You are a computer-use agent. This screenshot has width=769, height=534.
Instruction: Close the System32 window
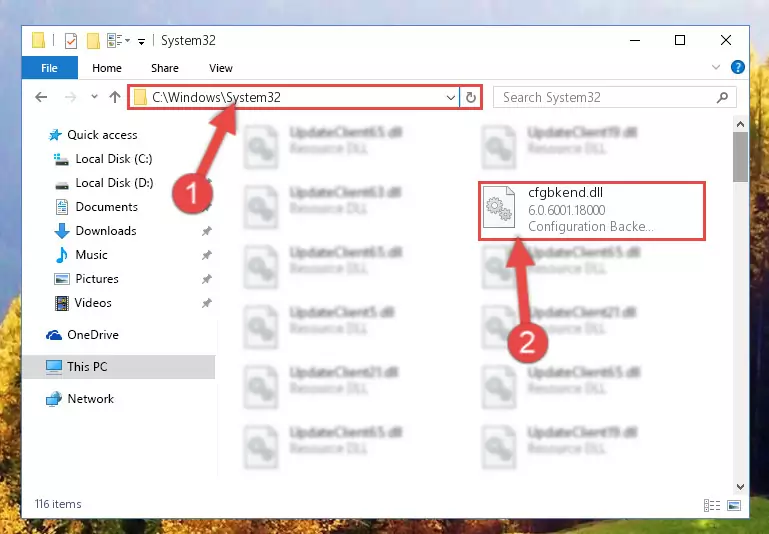[726, 40]
